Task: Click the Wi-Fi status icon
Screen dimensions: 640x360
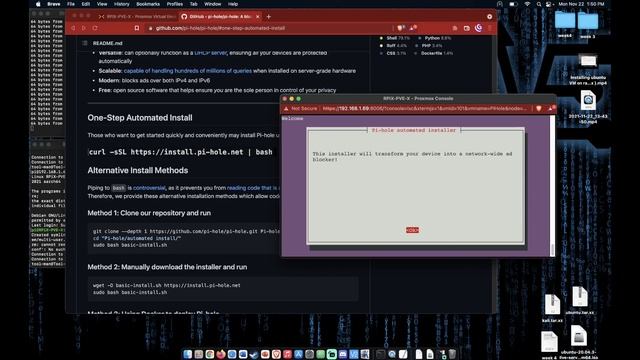Action: pyautogui.click(x=527, y=4)
